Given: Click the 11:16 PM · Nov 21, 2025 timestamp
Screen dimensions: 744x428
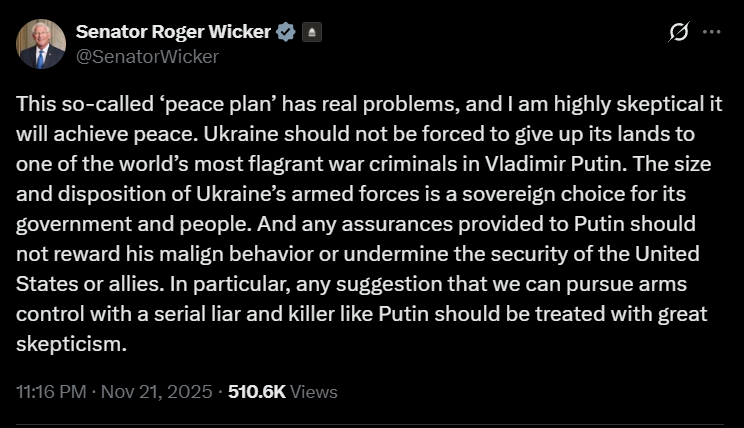Looking at the screenshot, I should (x=112, y=392).
